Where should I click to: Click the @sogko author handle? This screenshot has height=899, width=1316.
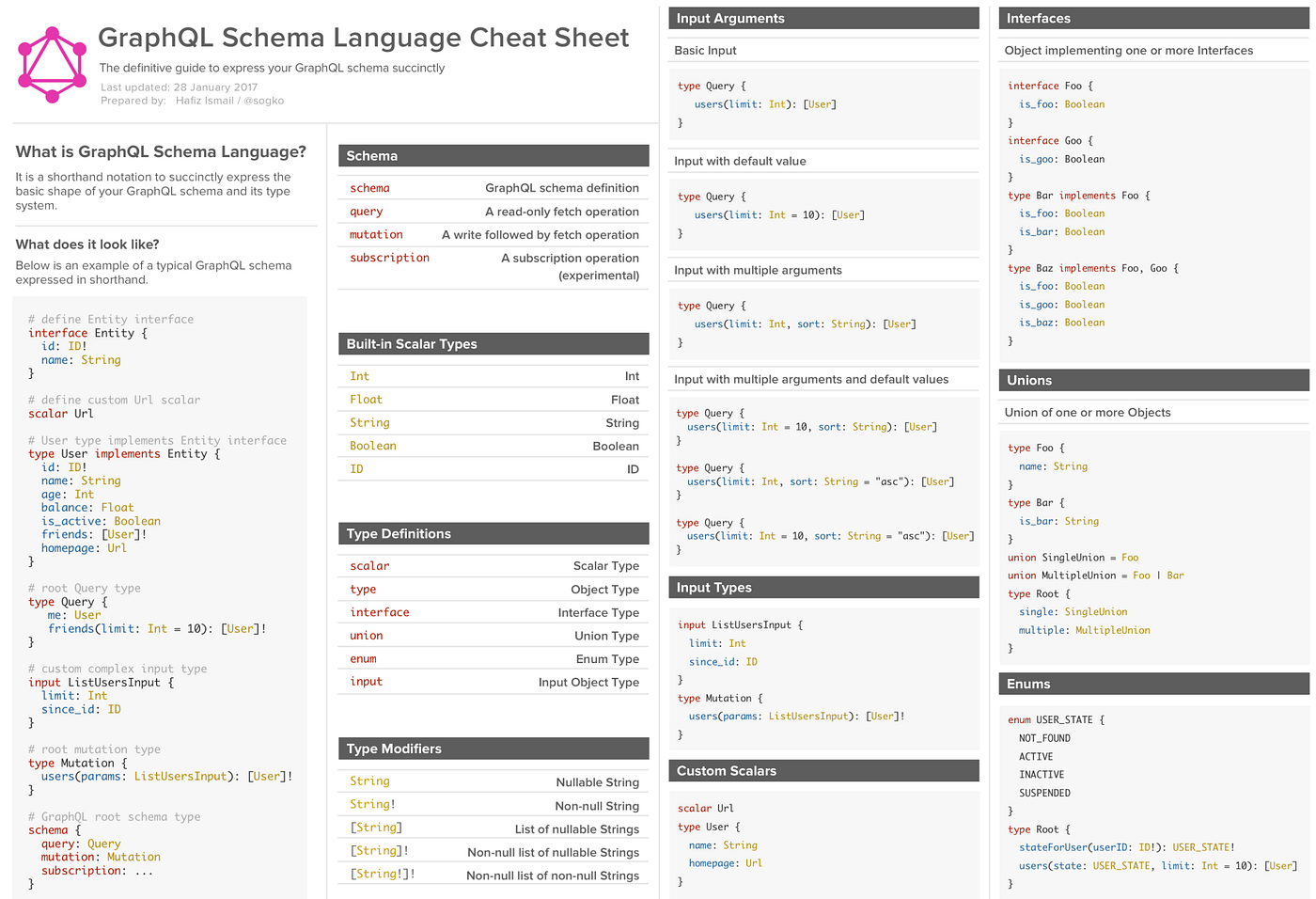point(264,100)
